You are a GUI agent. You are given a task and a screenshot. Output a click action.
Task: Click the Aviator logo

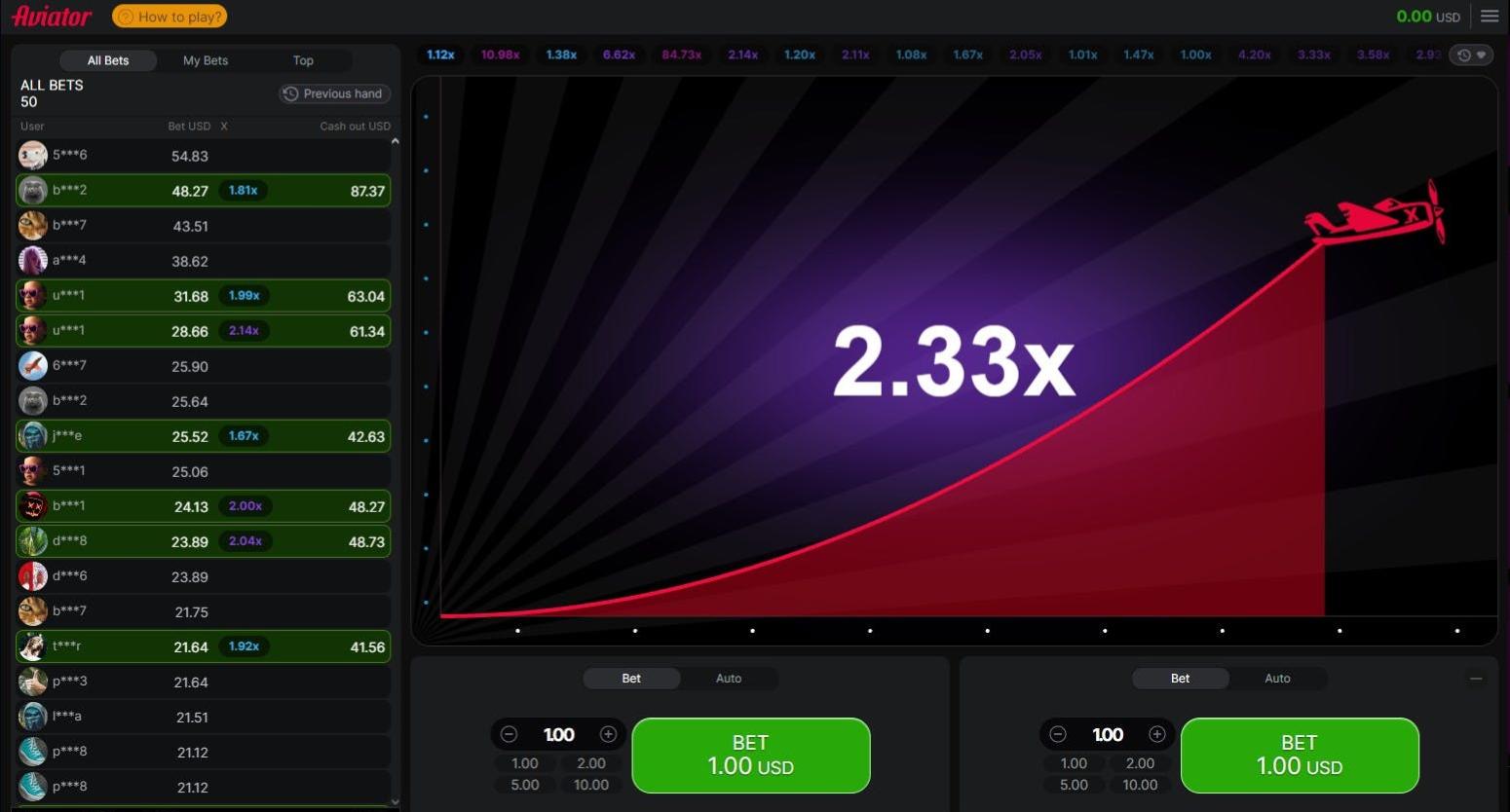coord(52,17)
